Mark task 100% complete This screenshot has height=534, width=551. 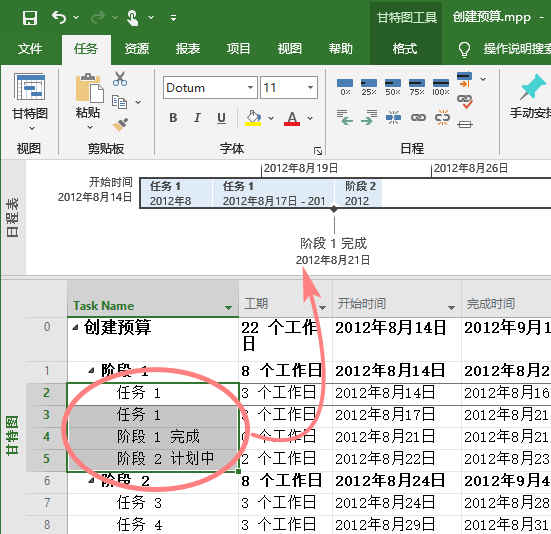(x=441, y=86)
